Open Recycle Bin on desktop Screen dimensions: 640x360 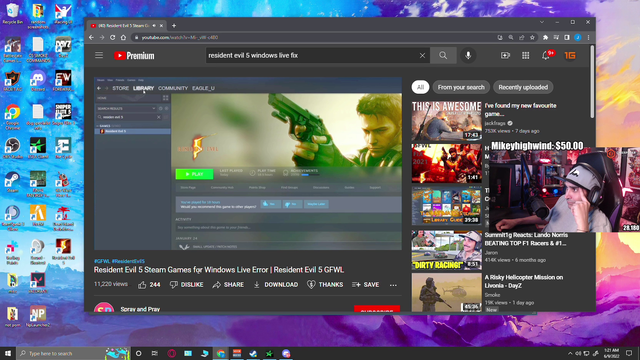coord(12,14)
